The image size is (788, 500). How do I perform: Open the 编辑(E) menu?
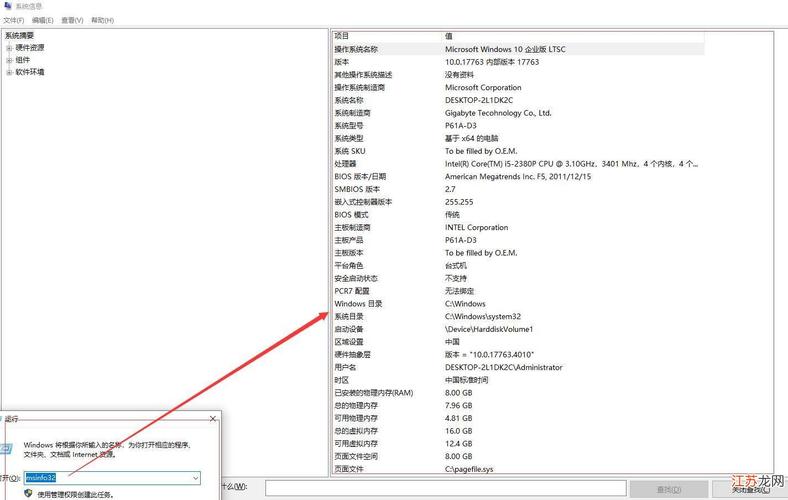(42, 20)
